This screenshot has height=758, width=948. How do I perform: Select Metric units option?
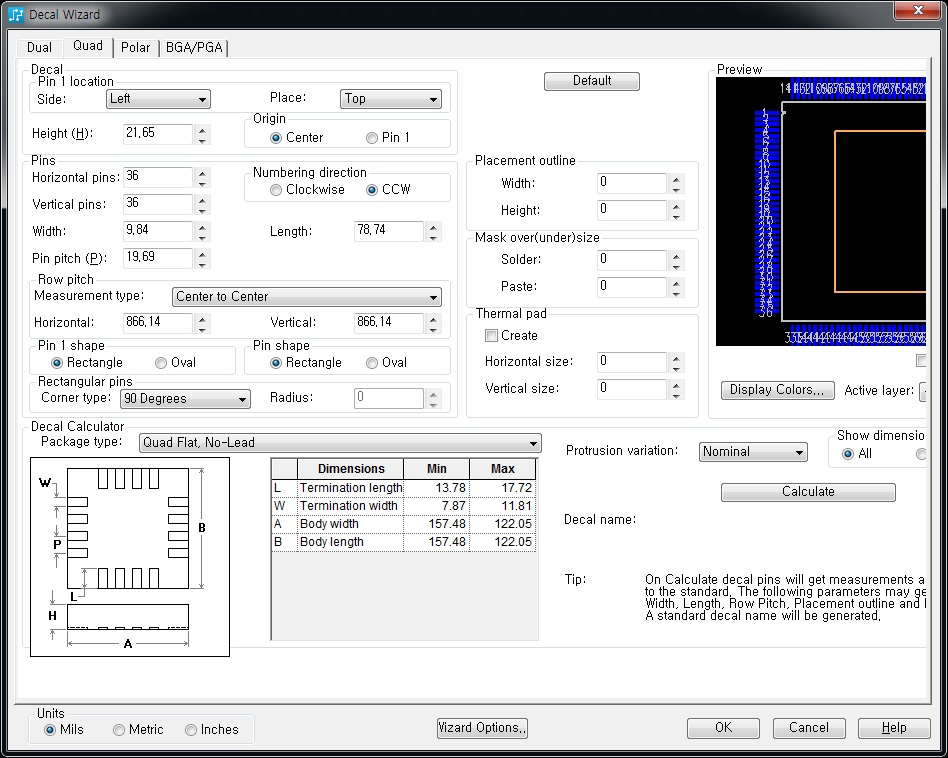(x=119, y=730)
